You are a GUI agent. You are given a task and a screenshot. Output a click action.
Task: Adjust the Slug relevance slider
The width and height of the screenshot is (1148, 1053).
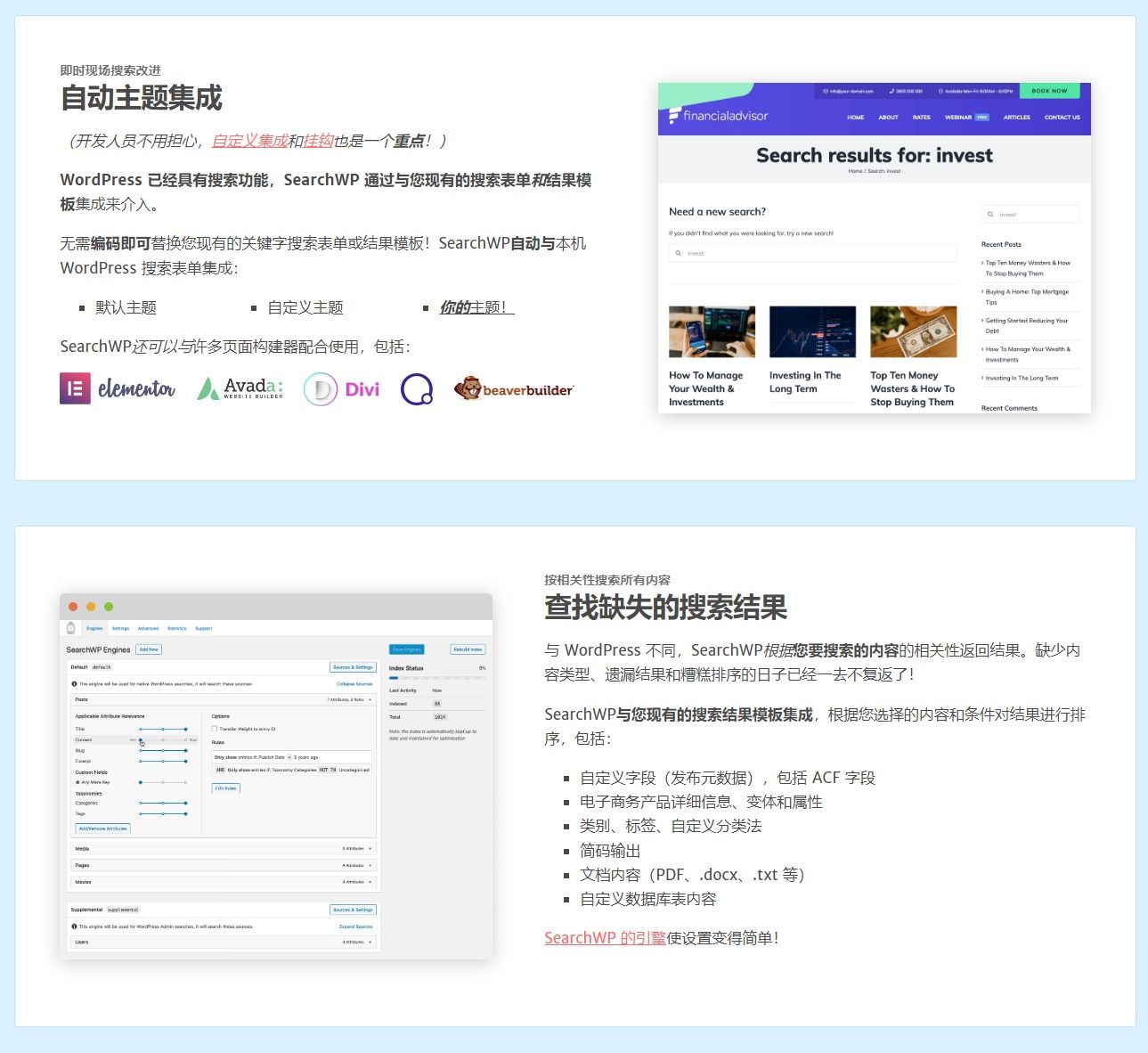coord(163,750)
